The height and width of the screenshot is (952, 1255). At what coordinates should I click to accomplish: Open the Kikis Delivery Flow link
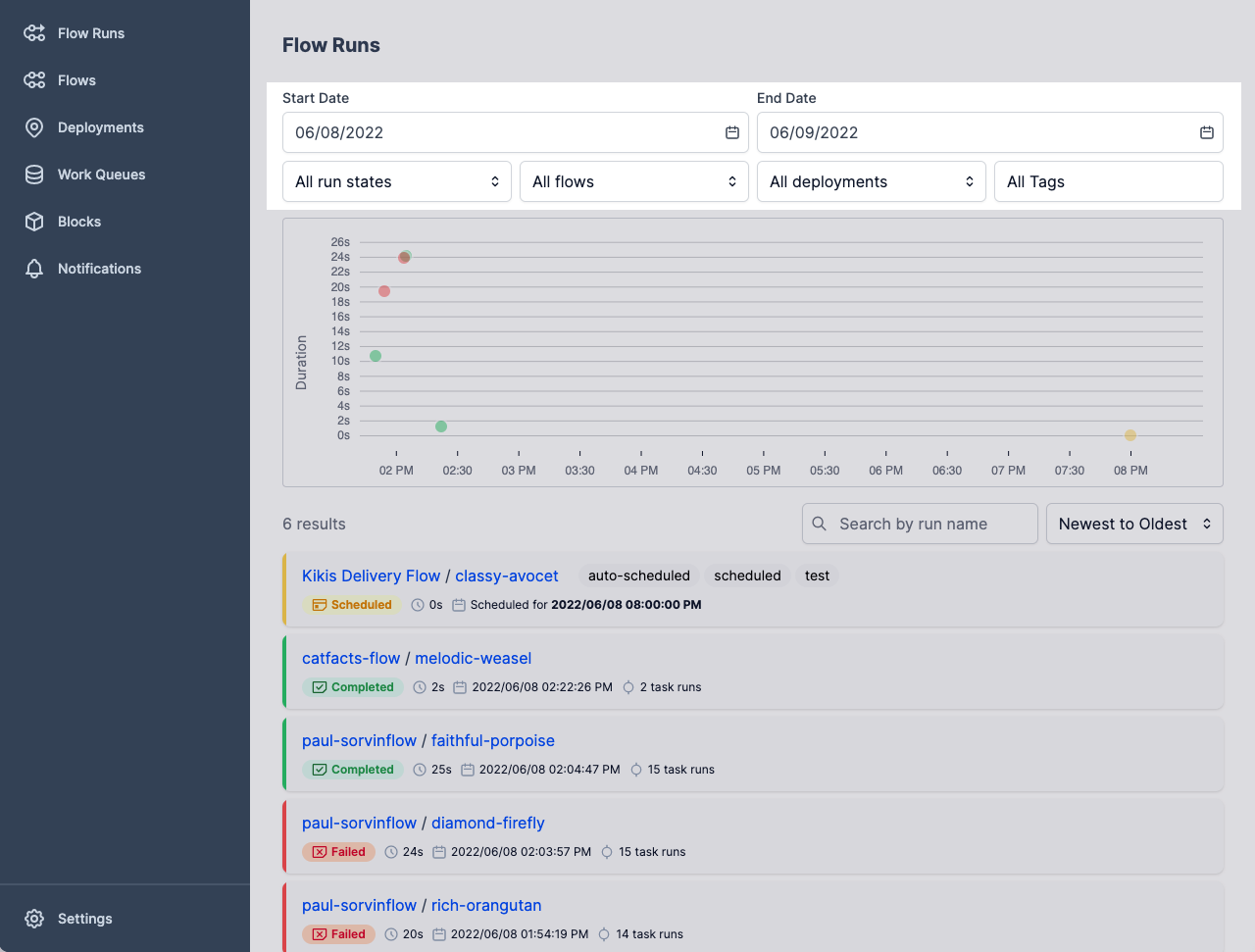372,576
